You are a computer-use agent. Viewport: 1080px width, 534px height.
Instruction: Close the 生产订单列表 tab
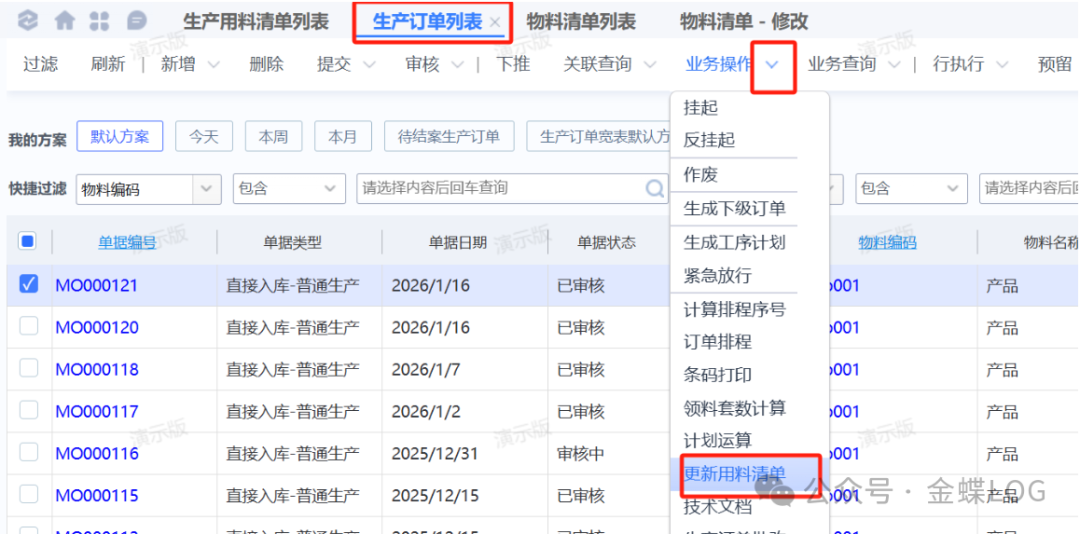coord(496,22)
